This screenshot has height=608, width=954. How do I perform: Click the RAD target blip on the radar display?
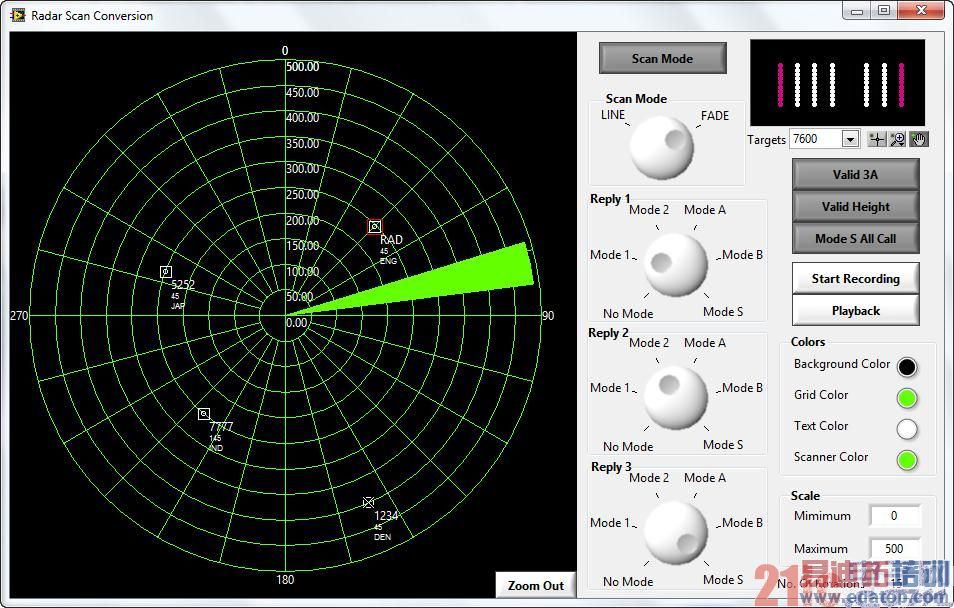pyautogui.click(x=375, y=226)
